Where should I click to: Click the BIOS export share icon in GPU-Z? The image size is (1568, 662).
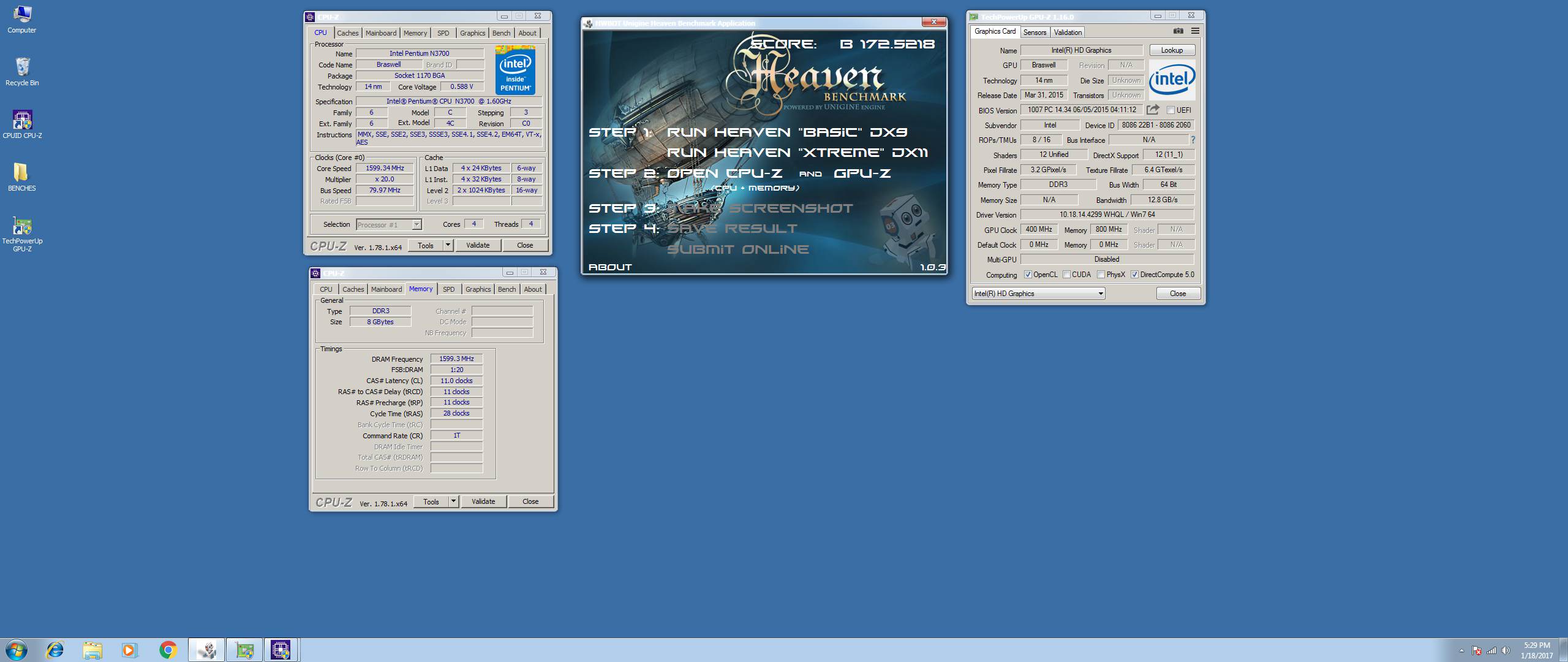point(1153,110)
